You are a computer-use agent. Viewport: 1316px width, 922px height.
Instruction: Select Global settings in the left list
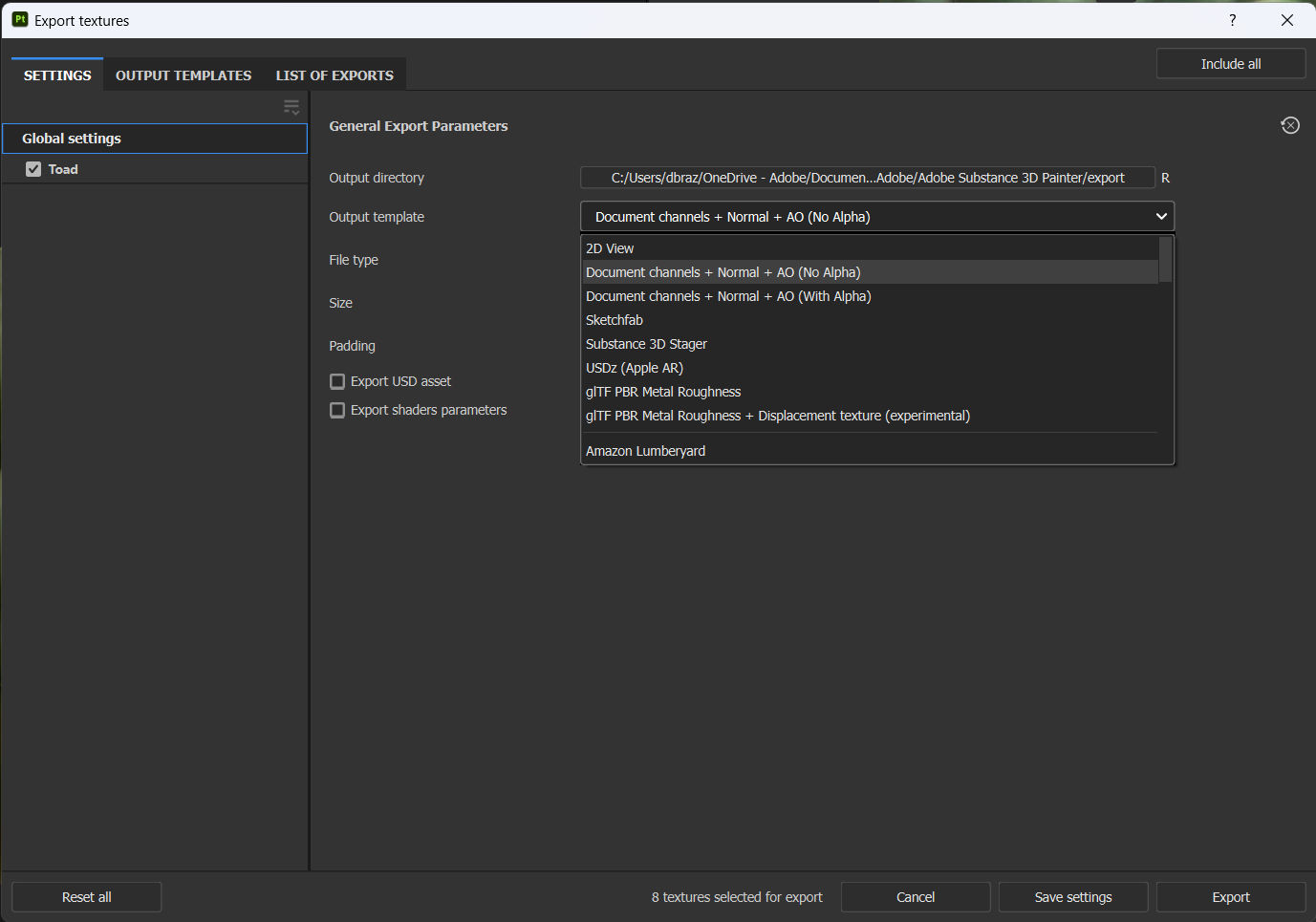[x=155, y=139]
